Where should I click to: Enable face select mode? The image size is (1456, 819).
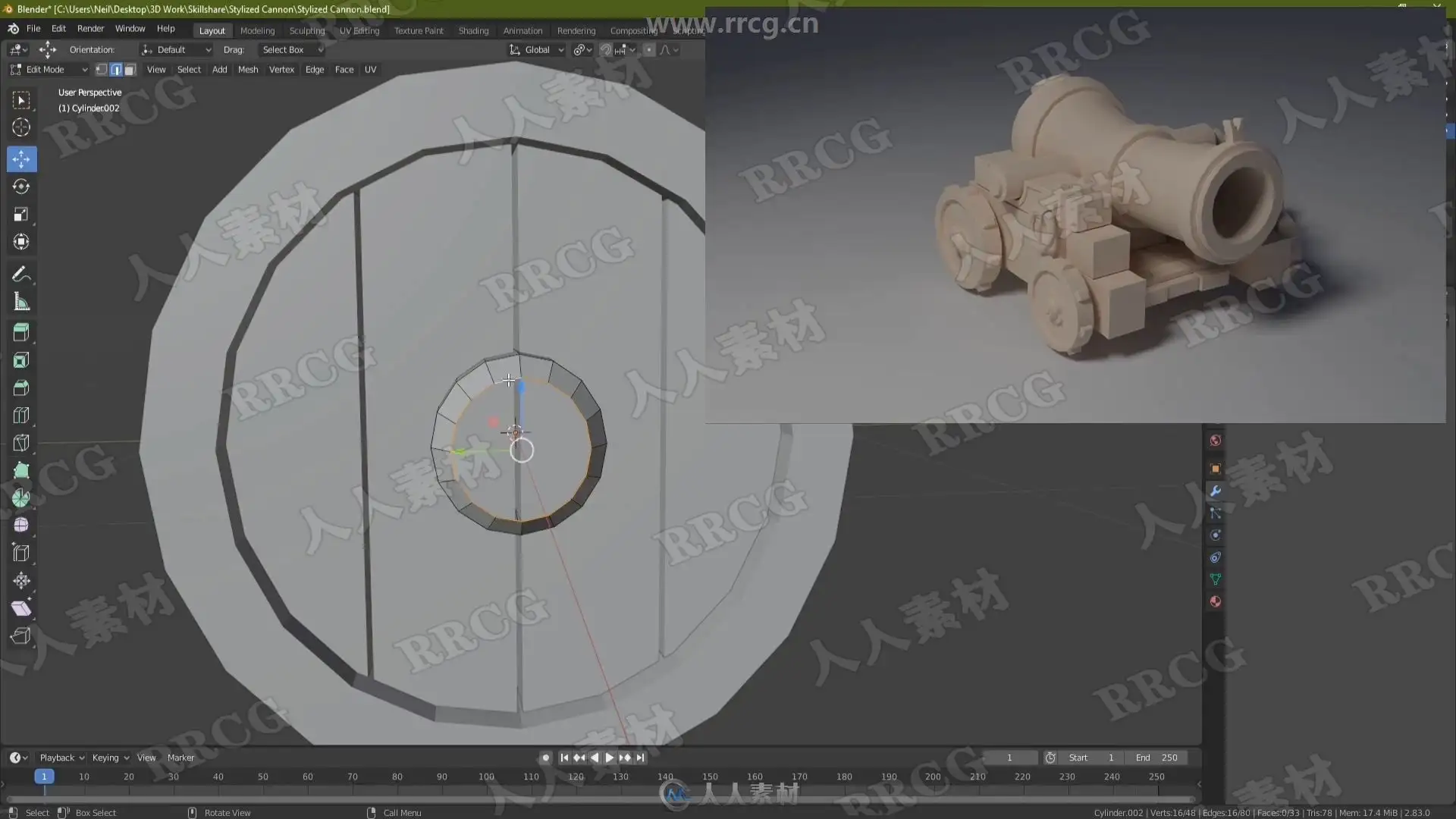tap(130, 70)
